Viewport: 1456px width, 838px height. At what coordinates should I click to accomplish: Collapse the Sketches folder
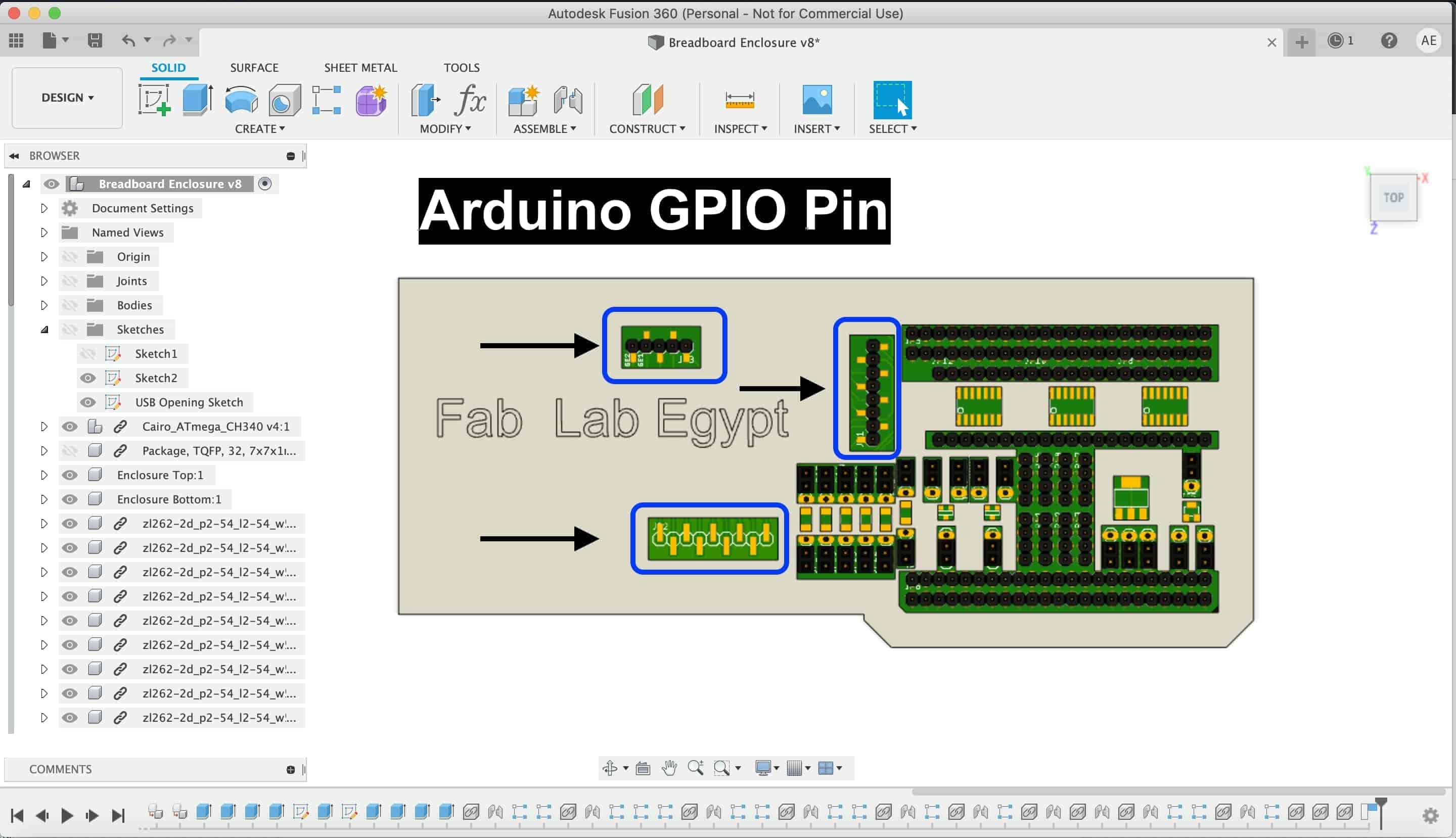pyautogui.click(x=44, y=329)
